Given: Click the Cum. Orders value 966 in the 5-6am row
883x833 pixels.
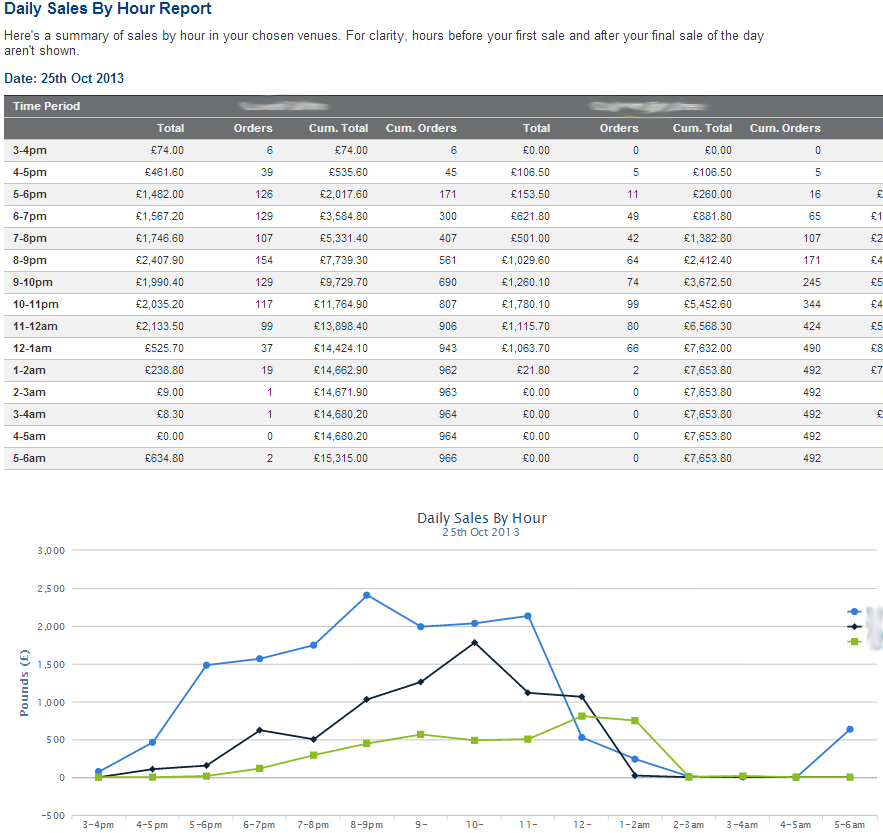Looking at the screenshot, I should (x=447, y=458).
